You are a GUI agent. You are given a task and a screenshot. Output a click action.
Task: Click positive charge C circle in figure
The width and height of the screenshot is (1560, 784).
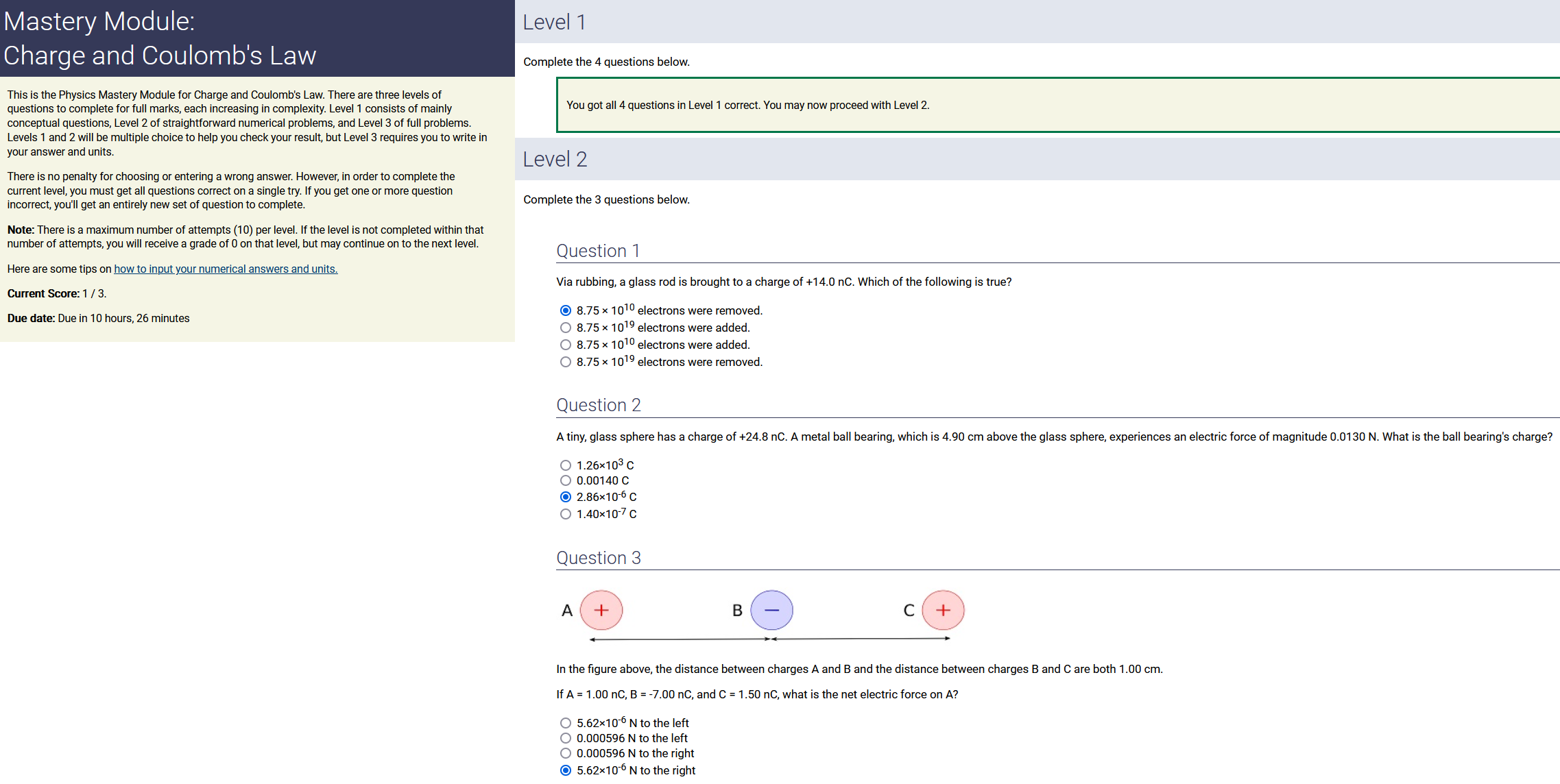(943, 610)
